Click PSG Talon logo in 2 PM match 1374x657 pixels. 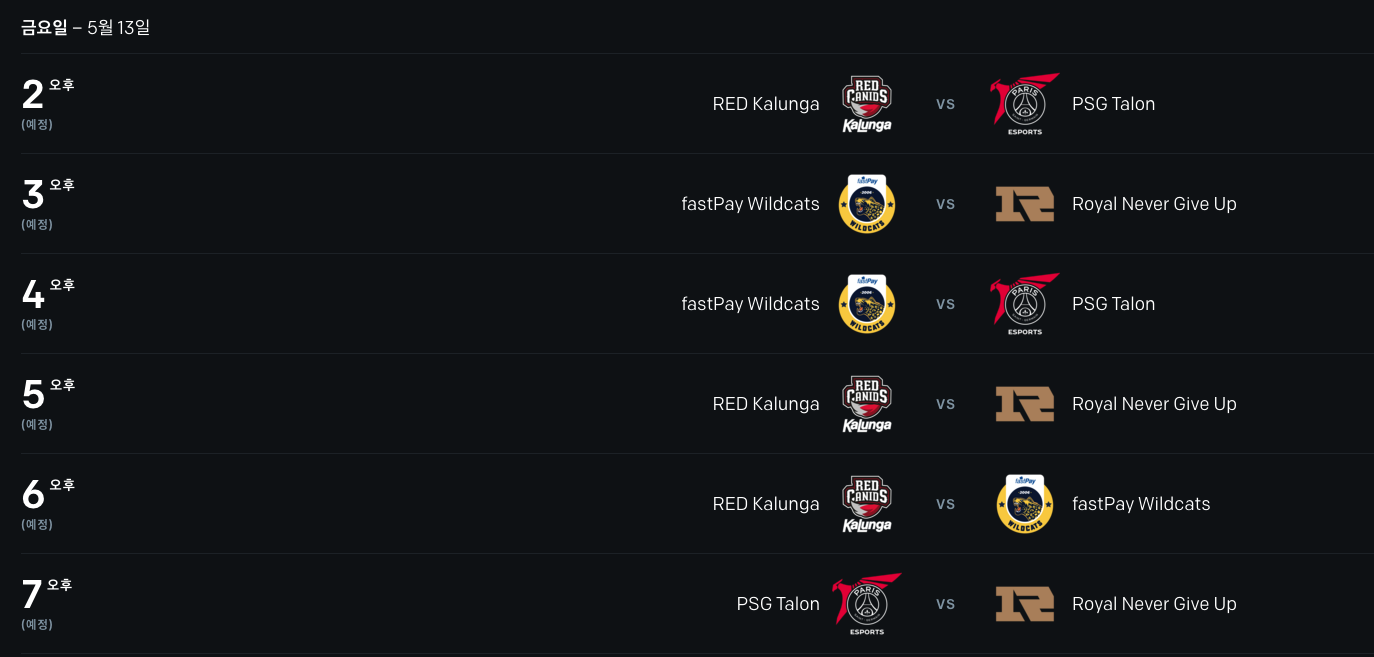pyautogui.click(x=1025, y=104)
